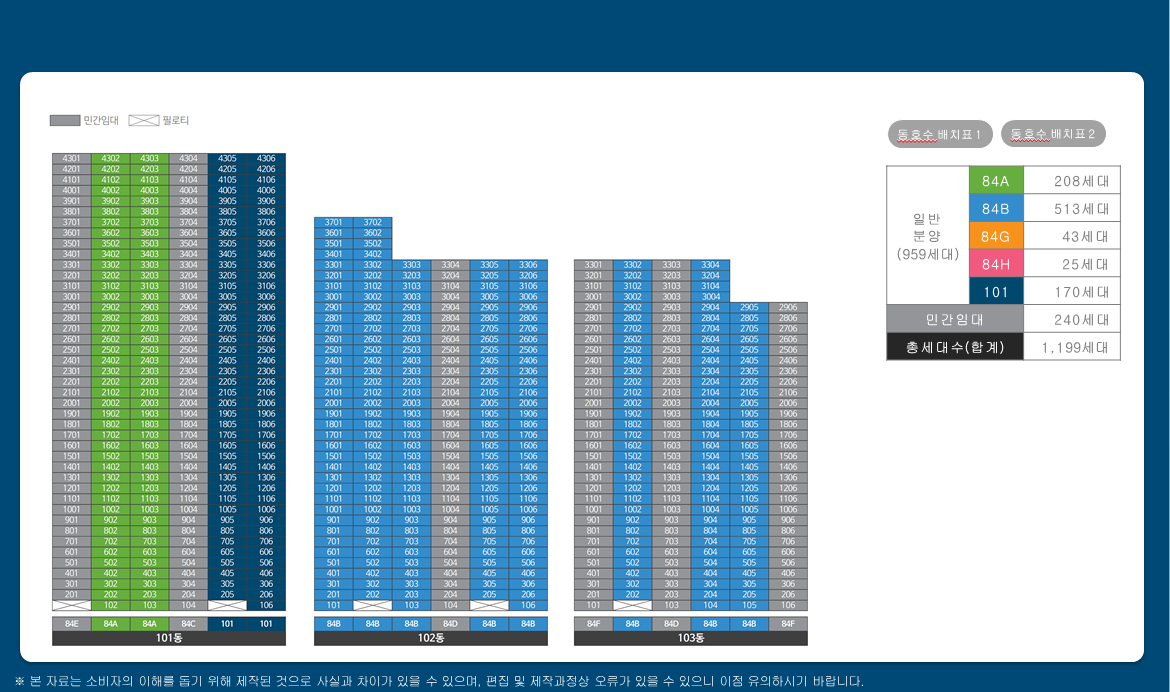Open the 동호수 배치표 1 tab
The width and height of the screenshot is (1170, 692).
[940, 134]
